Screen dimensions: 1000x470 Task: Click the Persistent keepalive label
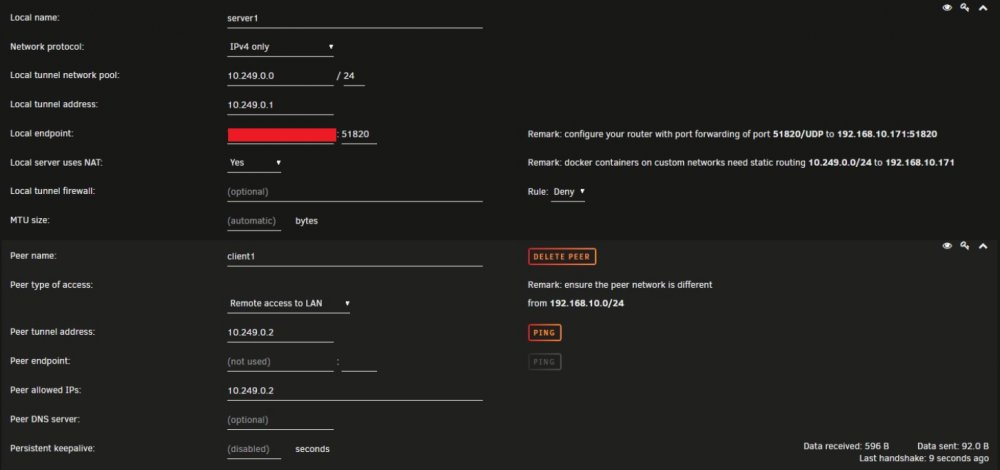click(x=52, y=448)
